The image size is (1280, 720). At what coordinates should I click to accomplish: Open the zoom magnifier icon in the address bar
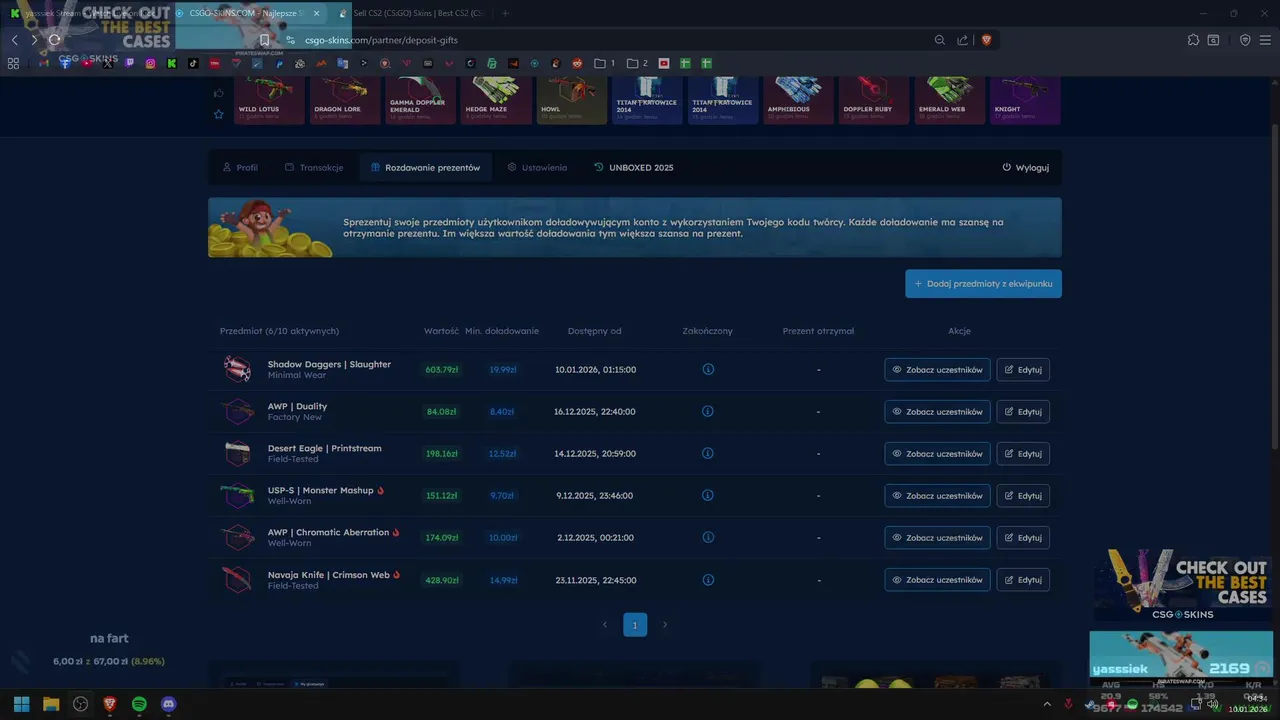point(940,40)
